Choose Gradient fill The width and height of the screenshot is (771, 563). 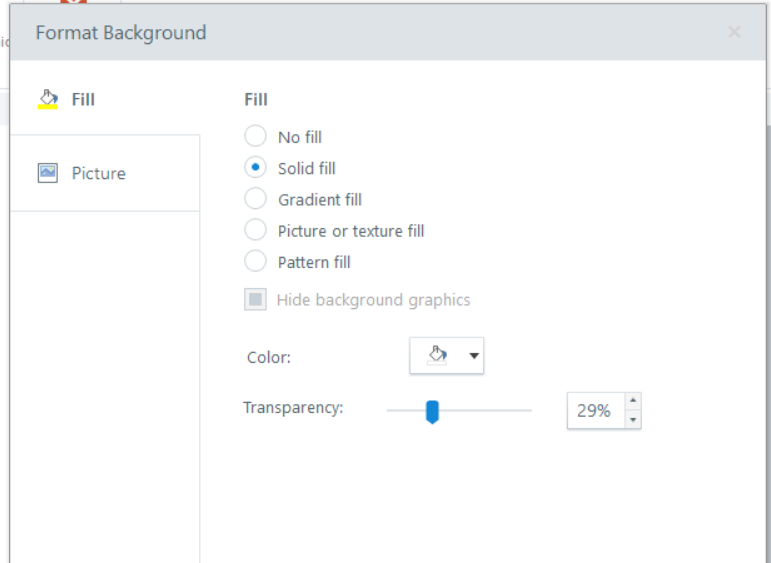(x=256, y=199)
